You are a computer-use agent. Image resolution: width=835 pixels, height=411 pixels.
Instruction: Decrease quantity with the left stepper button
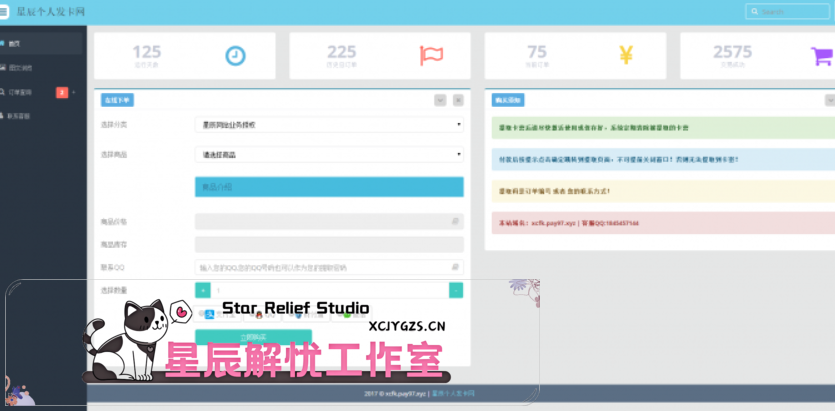(x=203, y=290)
